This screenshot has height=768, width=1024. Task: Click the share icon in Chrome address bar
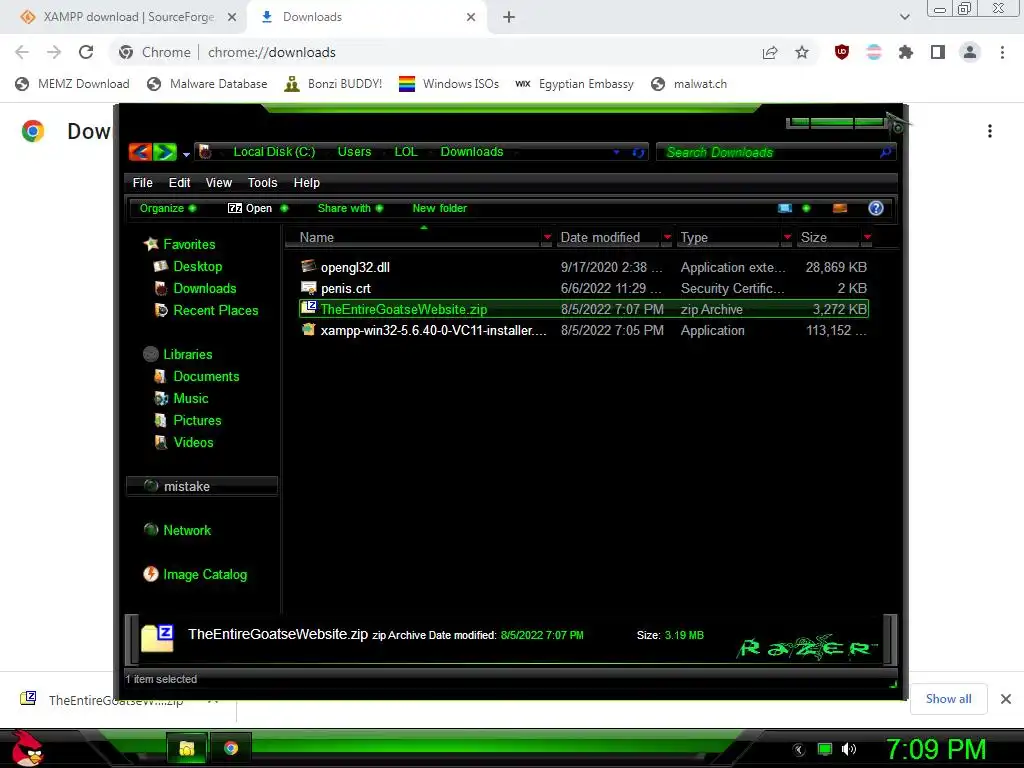coord(770,52)
